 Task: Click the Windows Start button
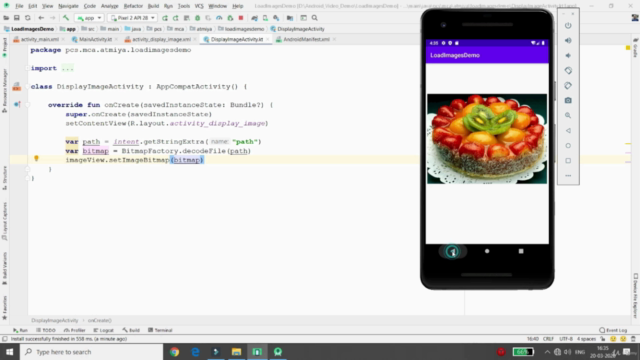(x=9, y=352)
